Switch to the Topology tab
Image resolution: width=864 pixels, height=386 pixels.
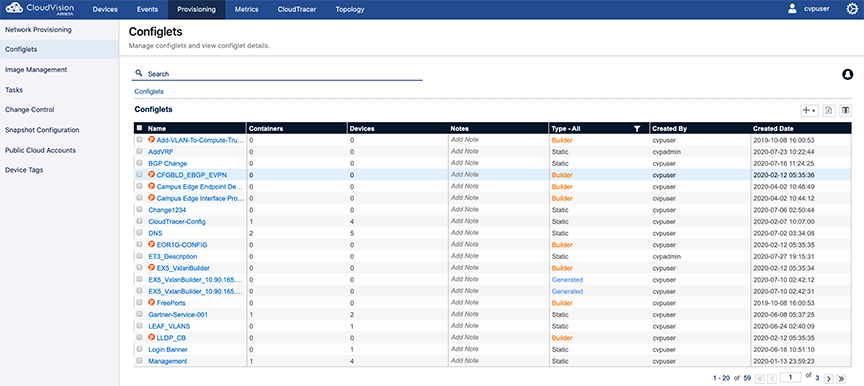[x=349, y=9]
